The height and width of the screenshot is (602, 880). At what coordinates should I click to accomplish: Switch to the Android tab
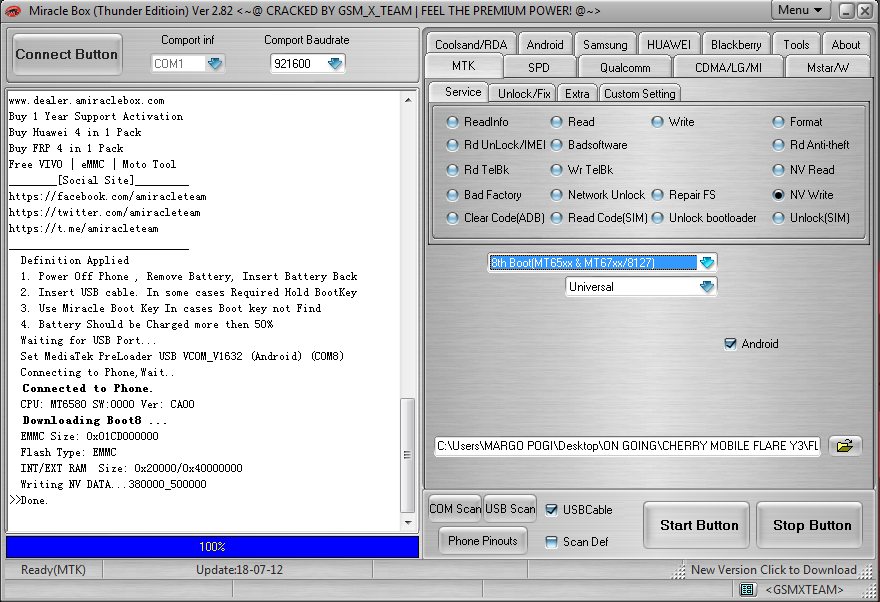coord(545,44)
